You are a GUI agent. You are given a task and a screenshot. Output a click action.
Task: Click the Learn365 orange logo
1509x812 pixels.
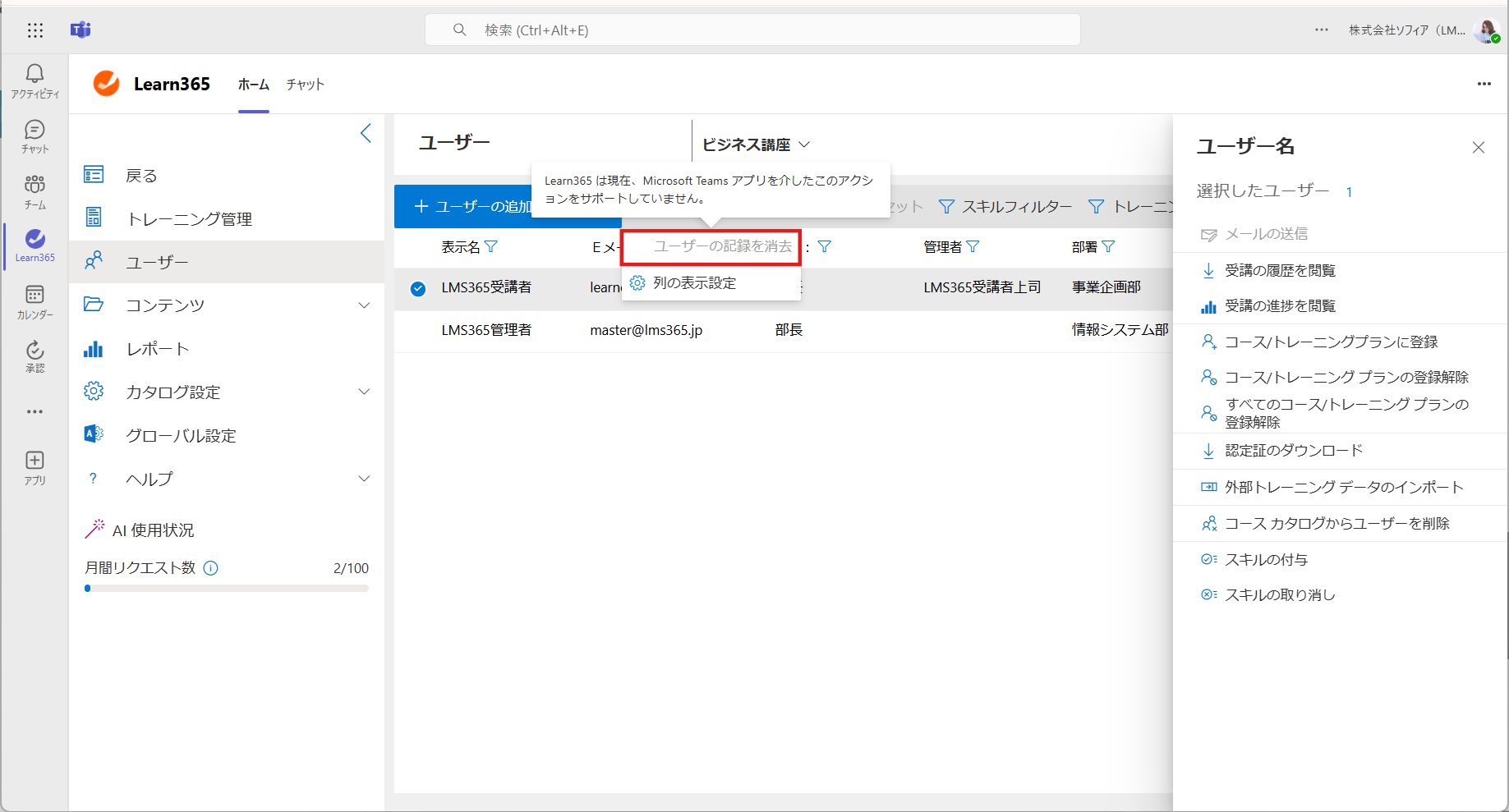tap(106, 84)
